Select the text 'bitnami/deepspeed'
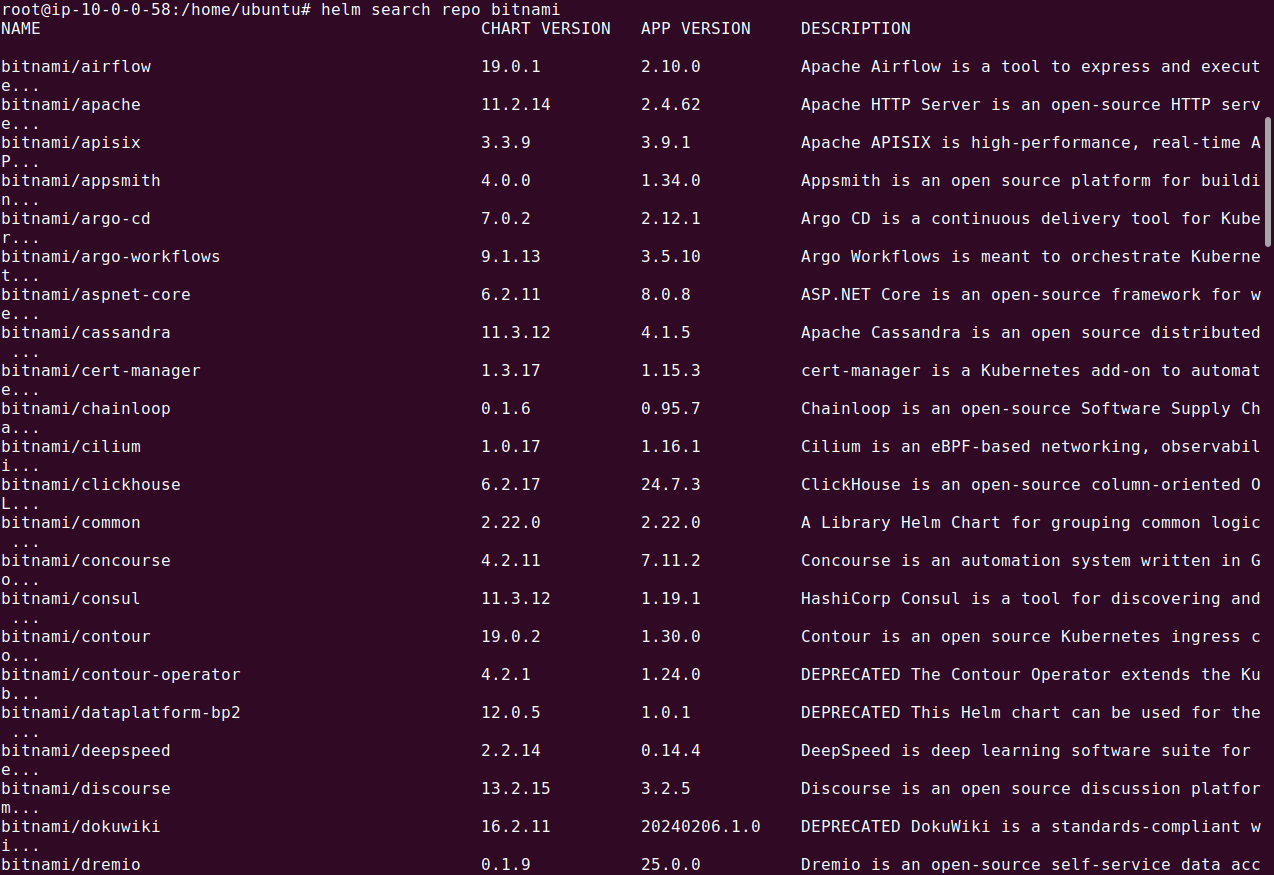 (x=86, y=751)
